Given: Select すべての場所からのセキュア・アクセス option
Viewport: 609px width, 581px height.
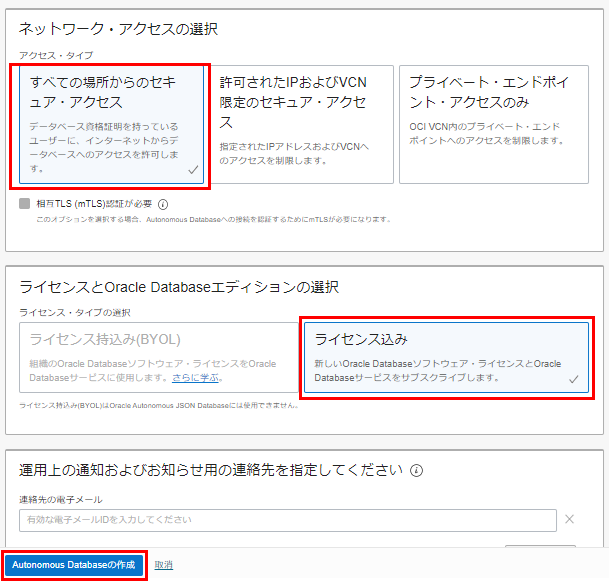Looking at the screenshot, I should [x=108, y=126].
